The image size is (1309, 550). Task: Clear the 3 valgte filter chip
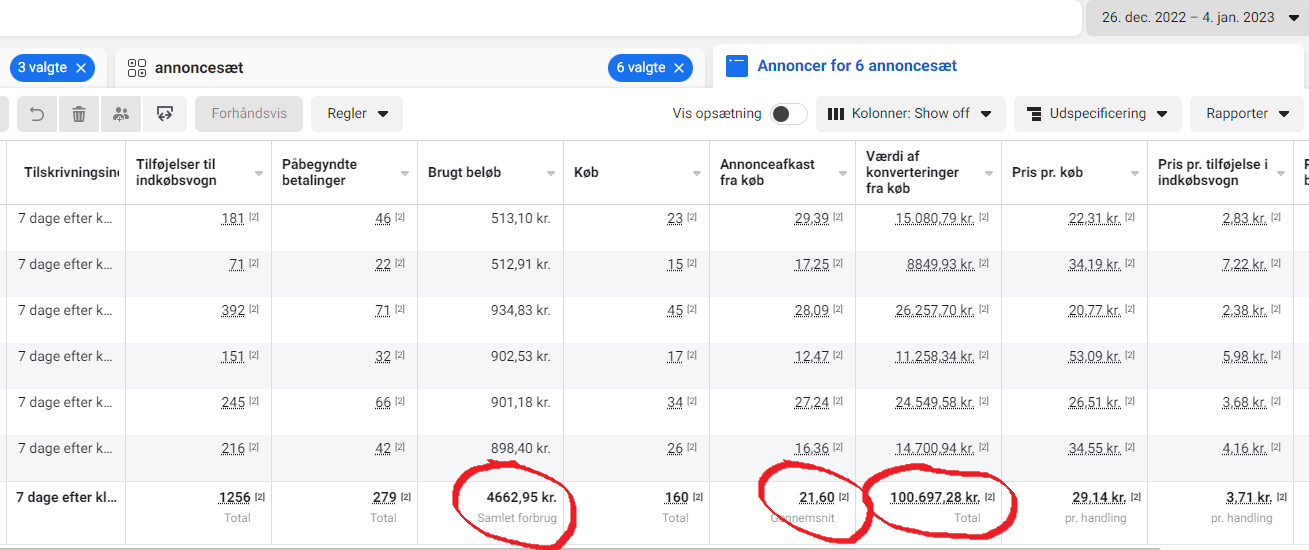click(81, 68)
